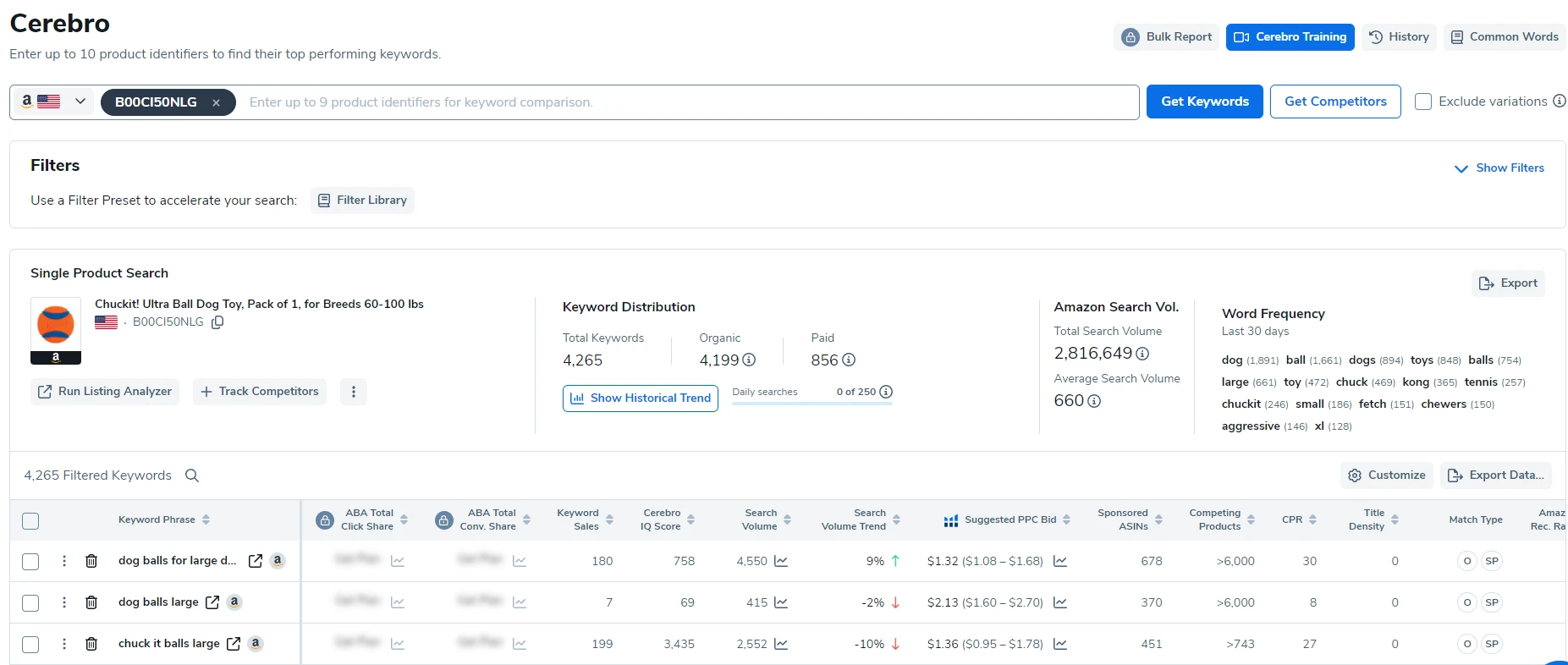Show info for Daily searches limit
Viewport: 1568px width, 665px height.
[x=886, y=392]
